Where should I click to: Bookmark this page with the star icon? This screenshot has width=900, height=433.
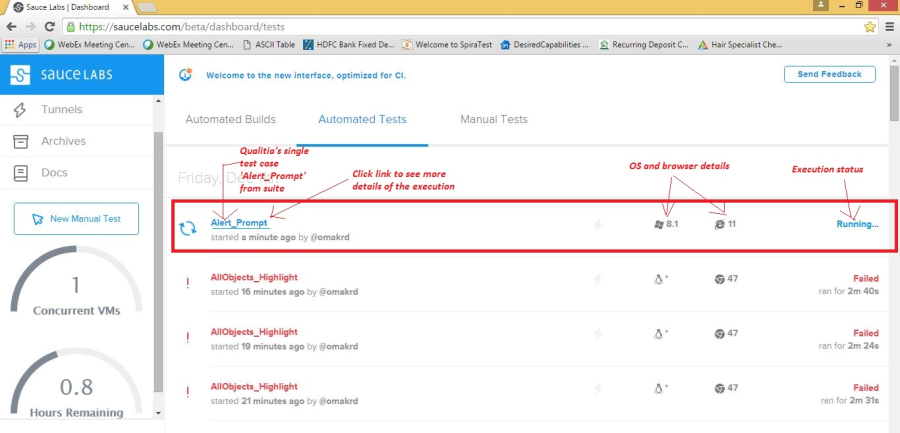870,27
